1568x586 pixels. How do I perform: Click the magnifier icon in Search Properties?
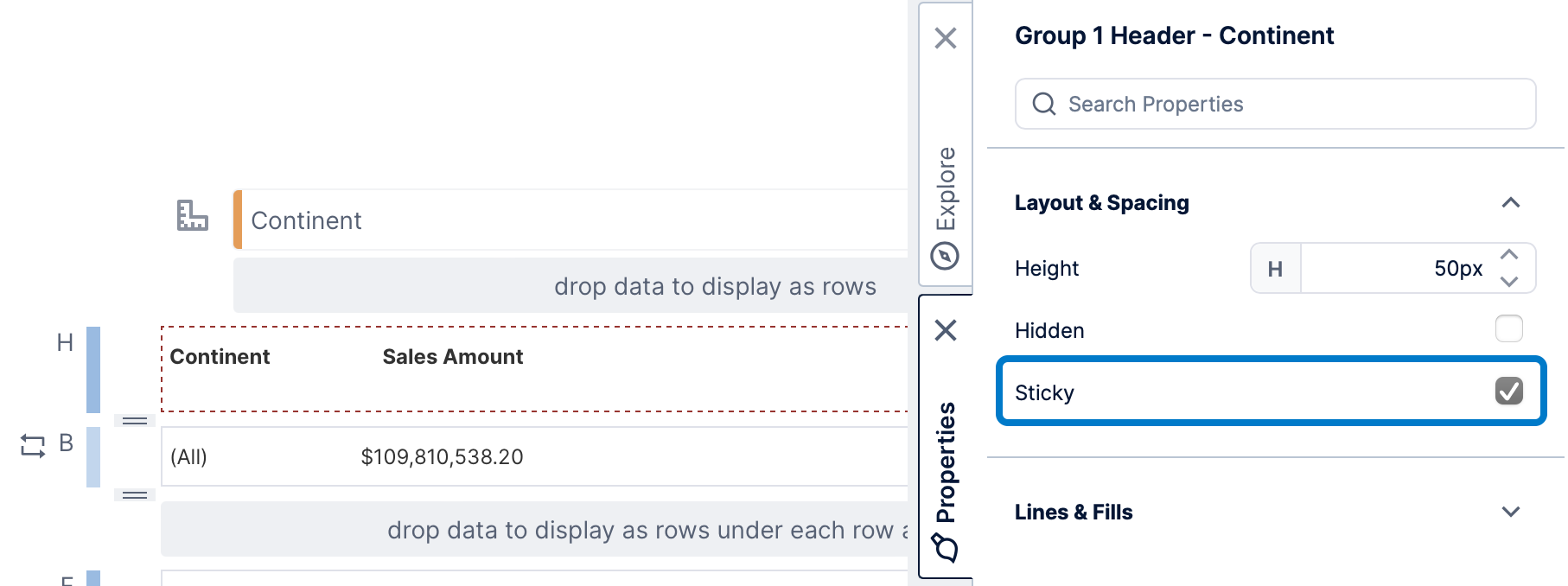[1044, 105]
